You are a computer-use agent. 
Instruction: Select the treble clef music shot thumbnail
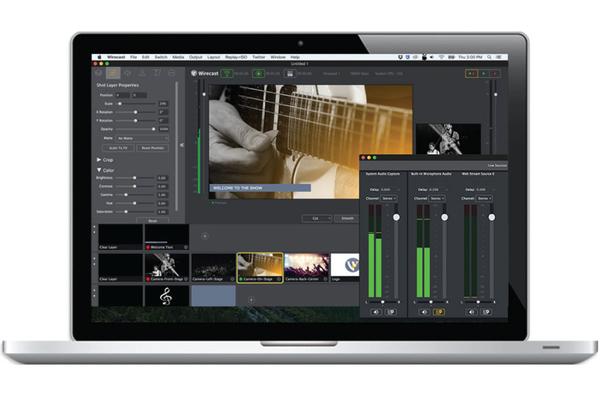tap(166, 296)
